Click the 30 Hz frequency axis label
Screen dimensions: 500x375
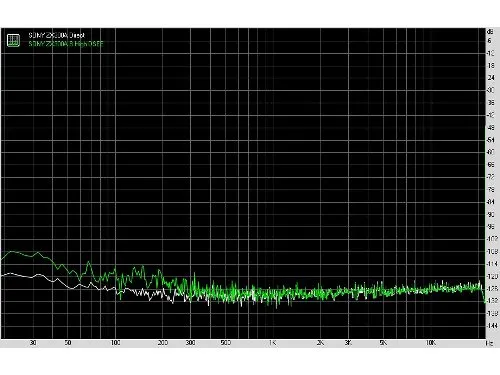click(x=33, y=343)
